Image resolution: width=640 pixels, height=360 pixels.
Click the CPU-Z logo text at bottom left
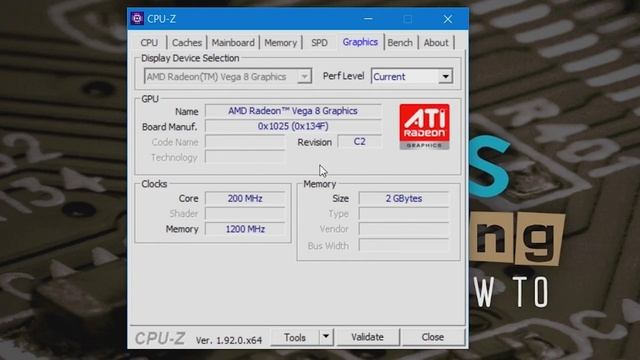pyautogui.click(x=160, y=338)
